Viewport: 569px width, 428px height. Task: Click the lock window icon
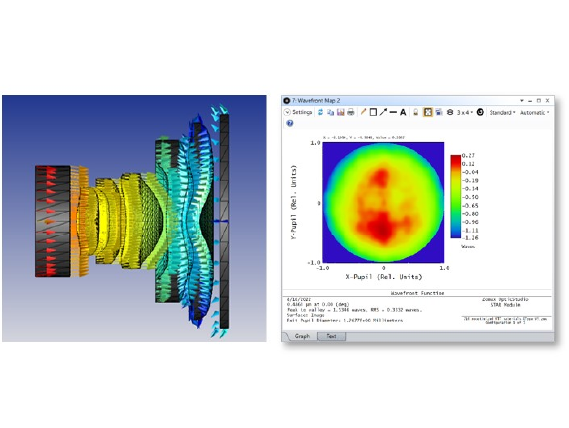pyautogui.click(x=416, y=112)
